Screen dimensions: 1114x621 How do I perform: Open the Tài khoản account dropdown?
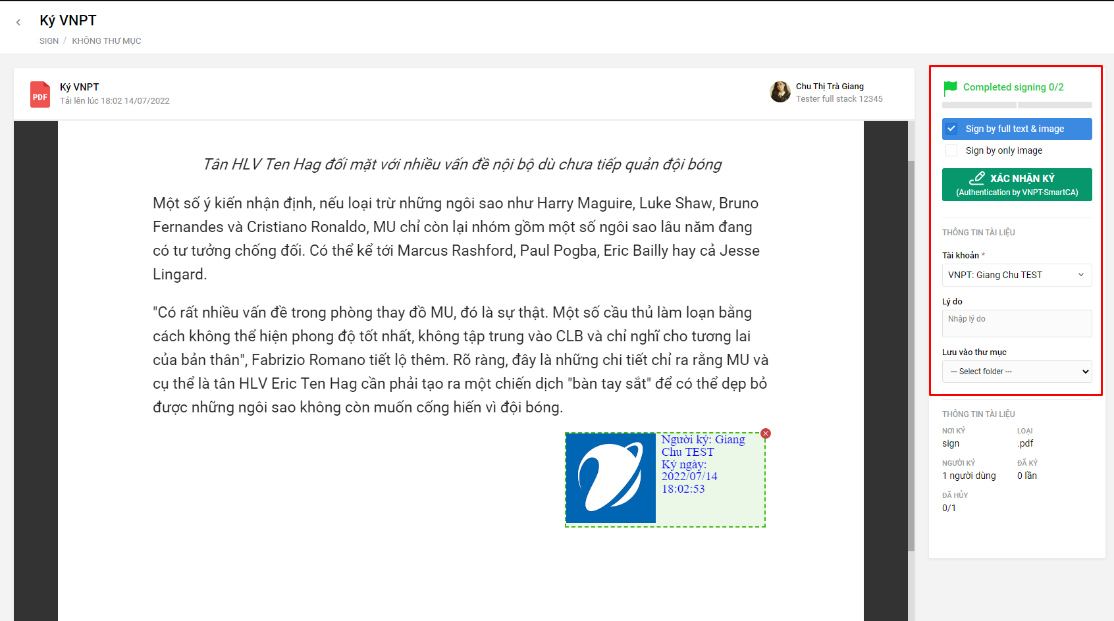[x=1017, y=275]
